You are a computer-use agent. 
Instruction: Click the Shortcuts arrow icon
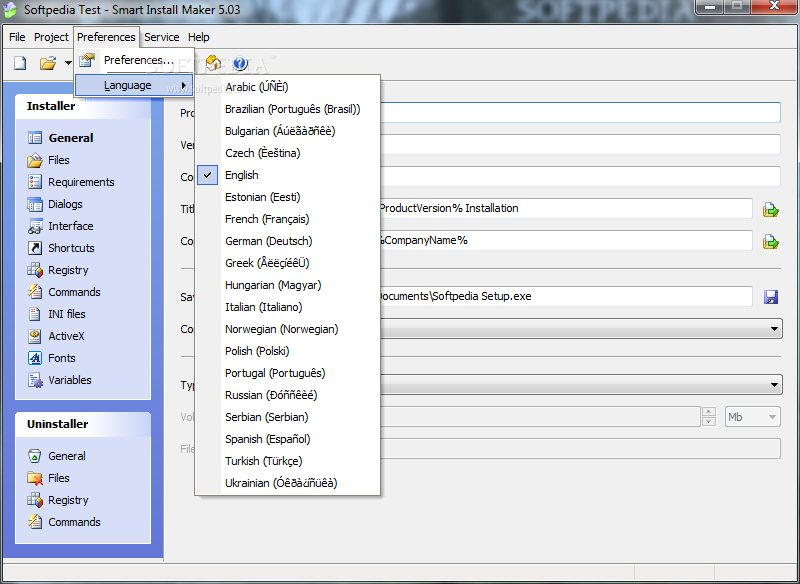tap(35, 248)
